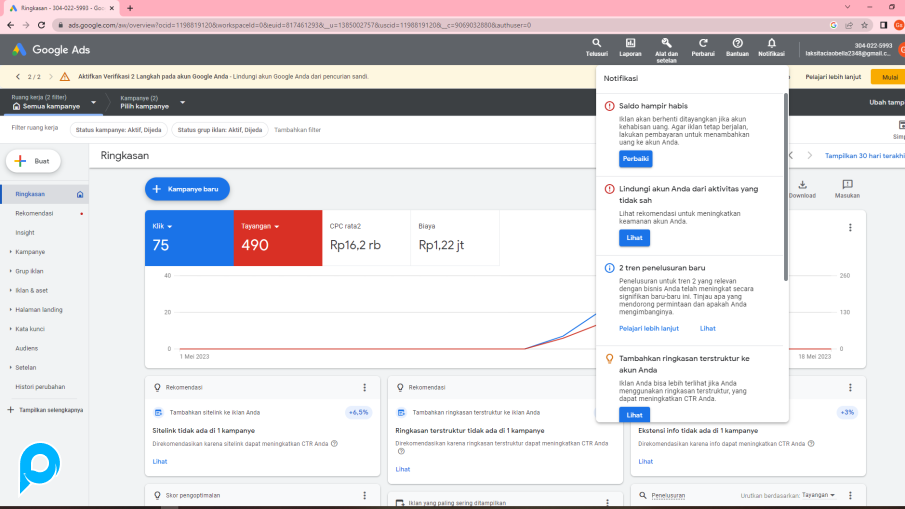
Task: Open the Bantuan help icon
Action: coord(738,44)
